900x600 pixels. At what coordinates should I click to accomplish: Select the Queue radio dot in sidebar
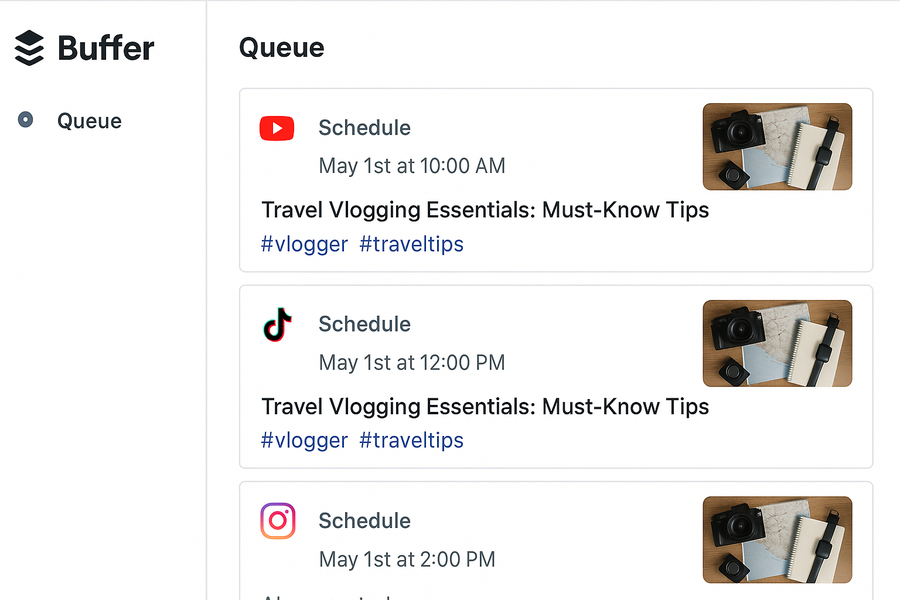pos(25,119)
